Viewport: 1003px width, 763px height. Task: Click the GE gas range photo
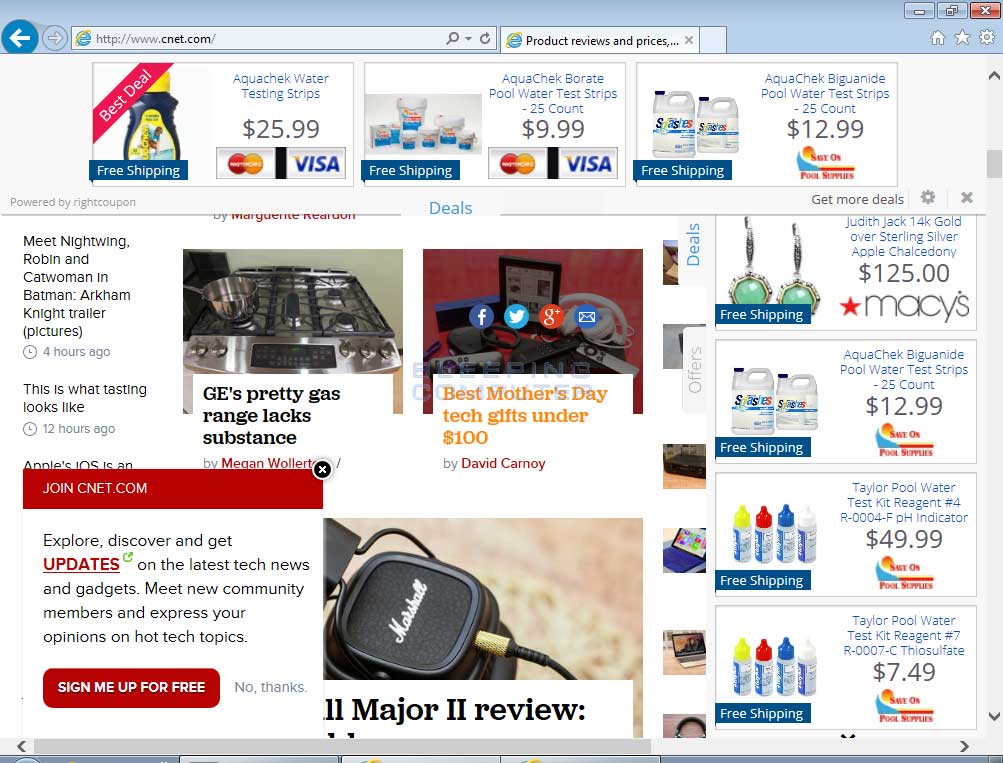[293, 311]
